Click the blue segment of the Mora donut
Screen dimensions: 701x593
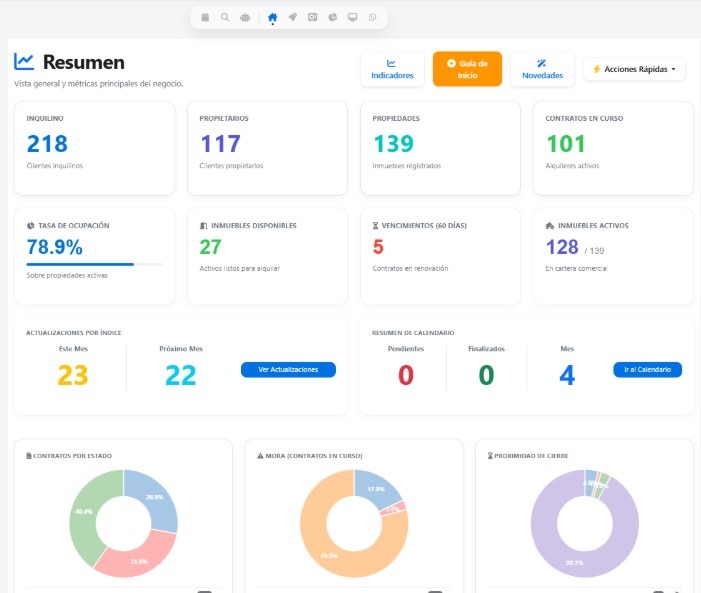[375, 489]
